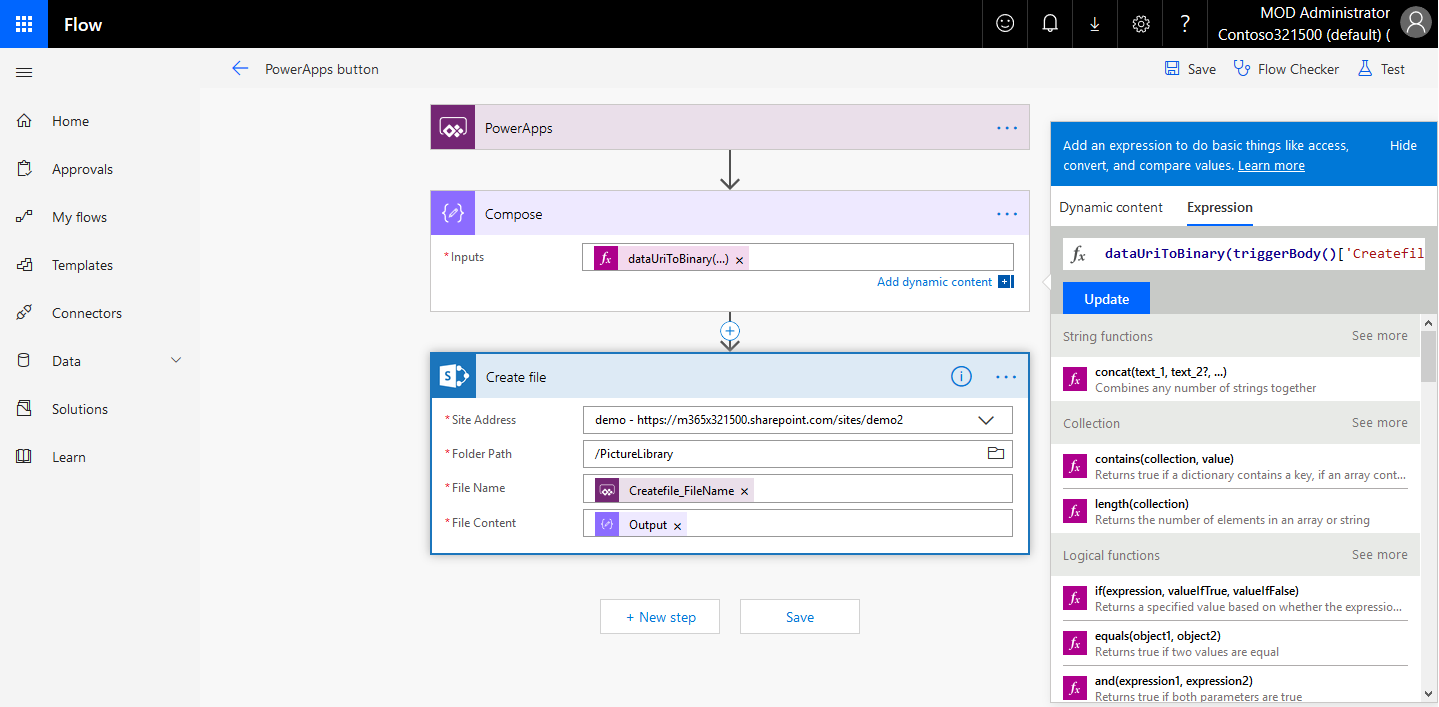Click the back arrow next to PowerApps button
The image size is (1439, 707).
(239, 69)
